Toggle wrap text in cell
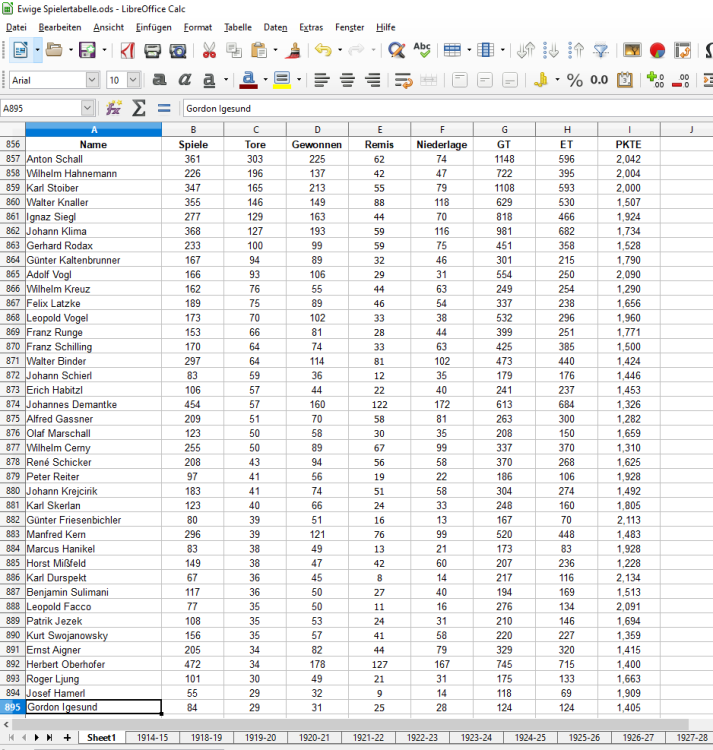Screen dimensions: 713x750 (403, 80)
